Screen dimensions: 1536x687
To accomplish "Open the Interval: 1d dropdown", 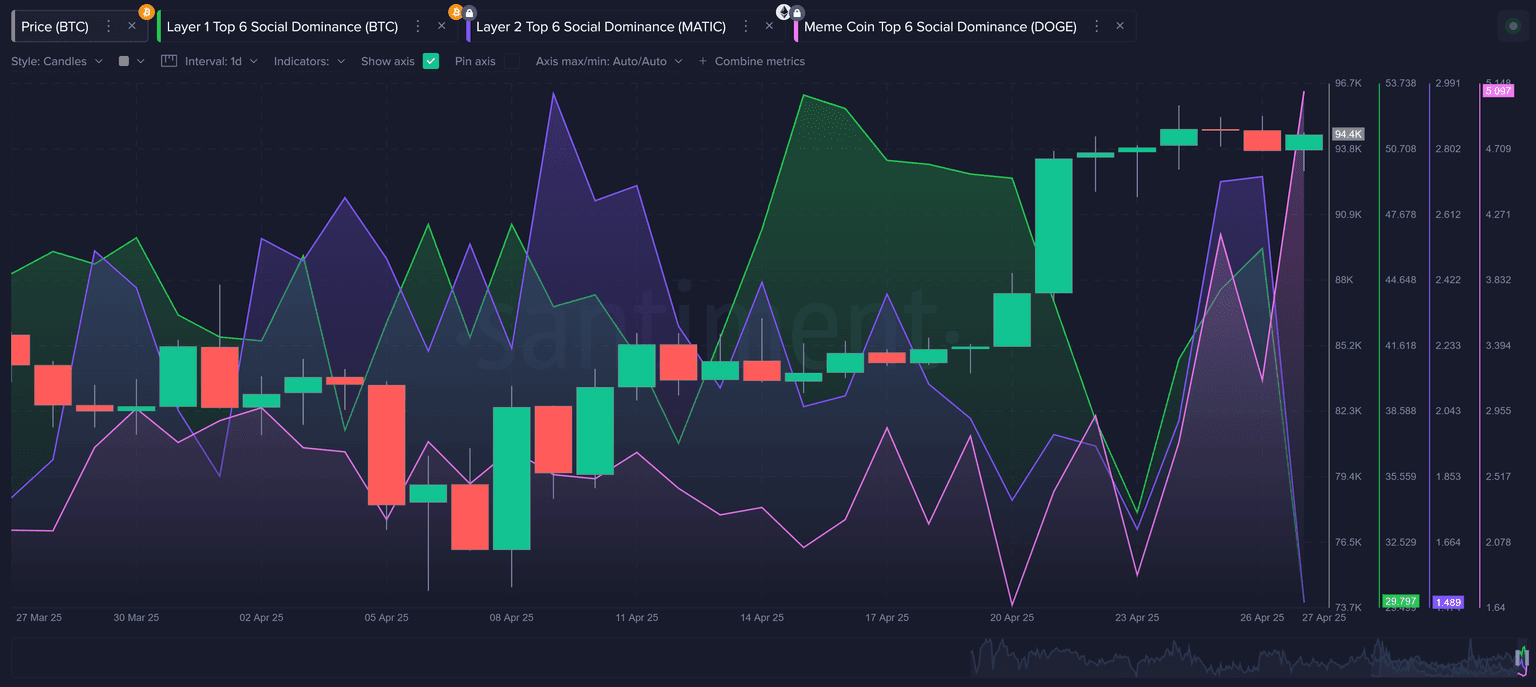I will [x=221, y=61].
